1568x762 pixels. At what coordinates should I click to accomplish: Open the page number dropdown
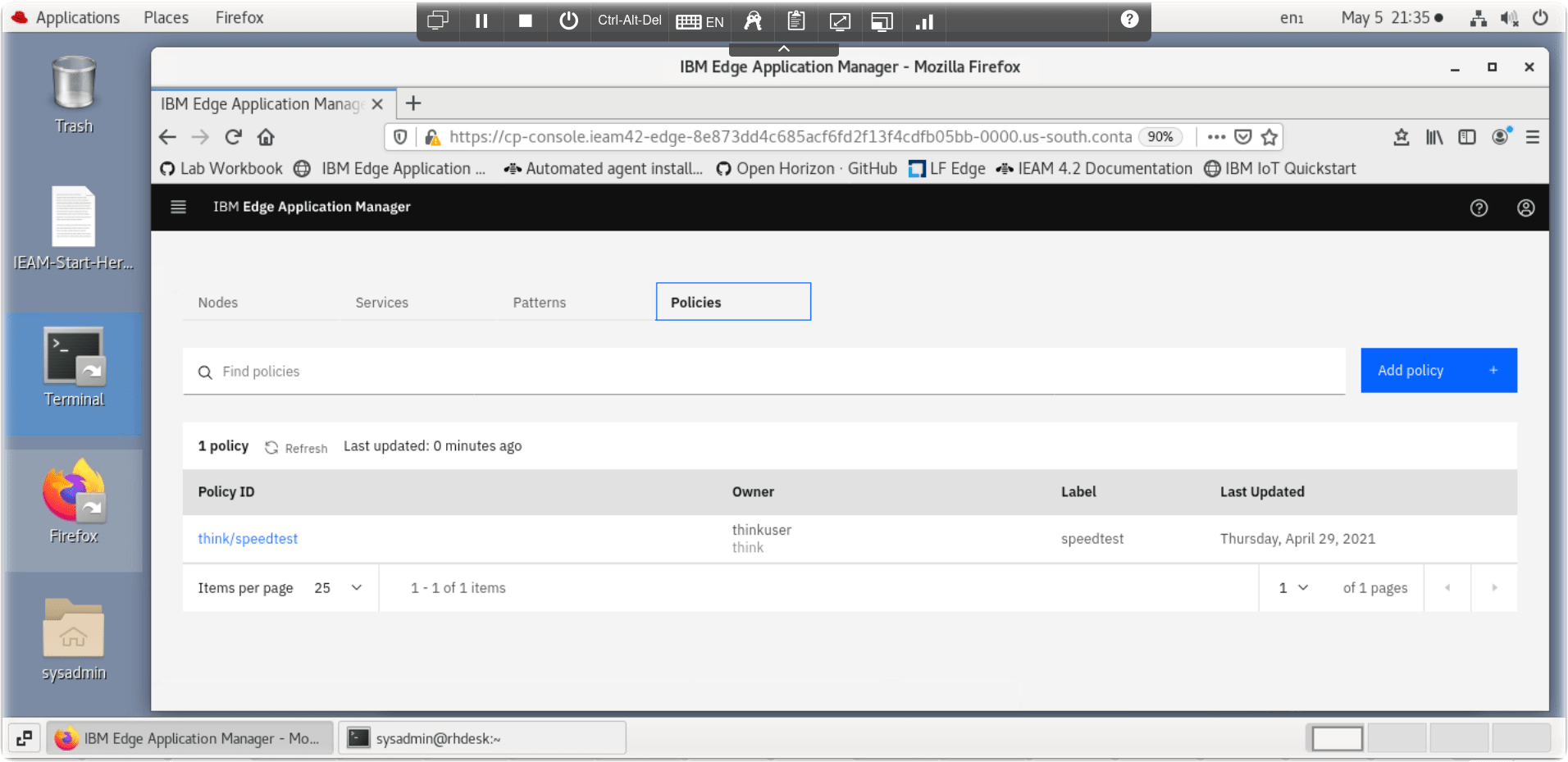point(1293,588)
